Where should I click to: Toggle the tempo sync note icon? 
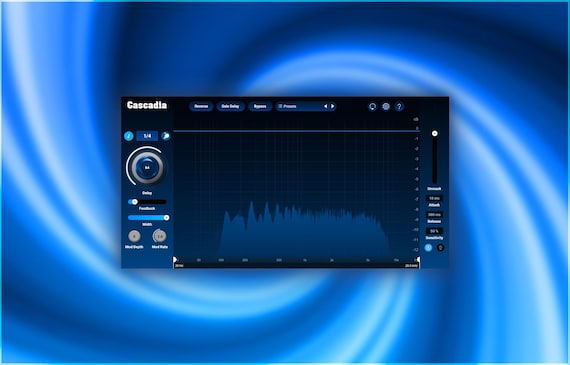point(129,136)
